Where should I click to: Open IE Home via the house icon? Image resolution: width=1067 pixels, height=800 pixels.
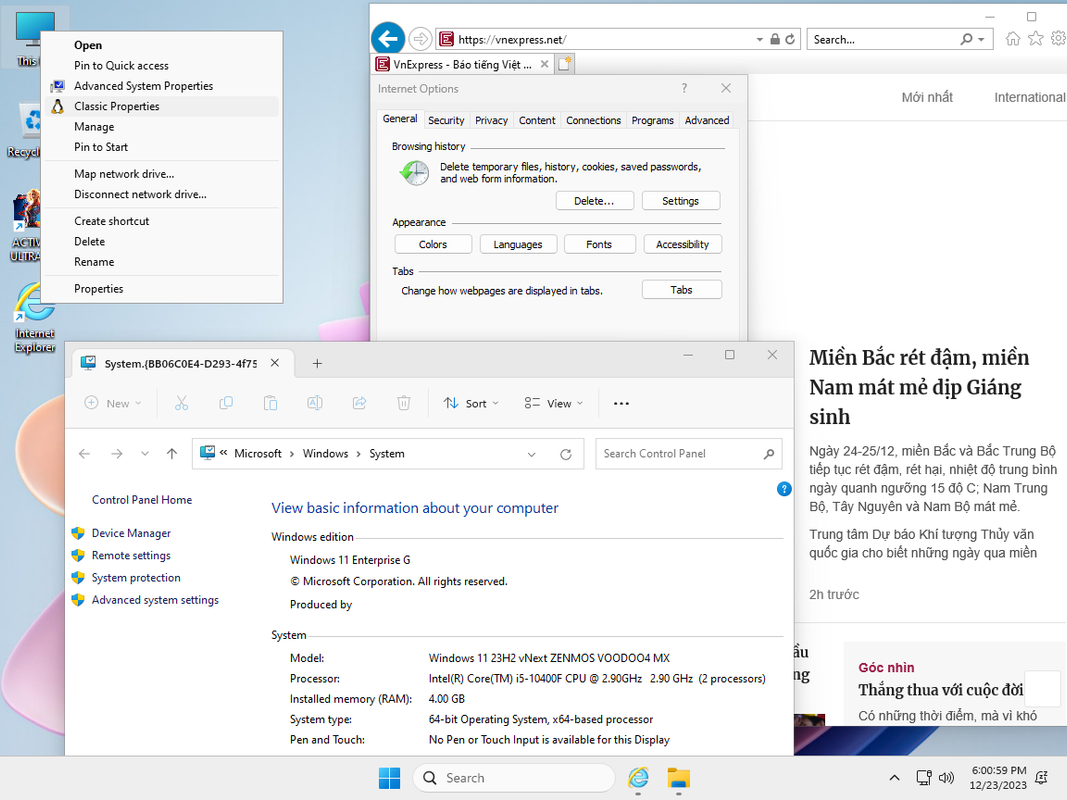(1013, 39)
